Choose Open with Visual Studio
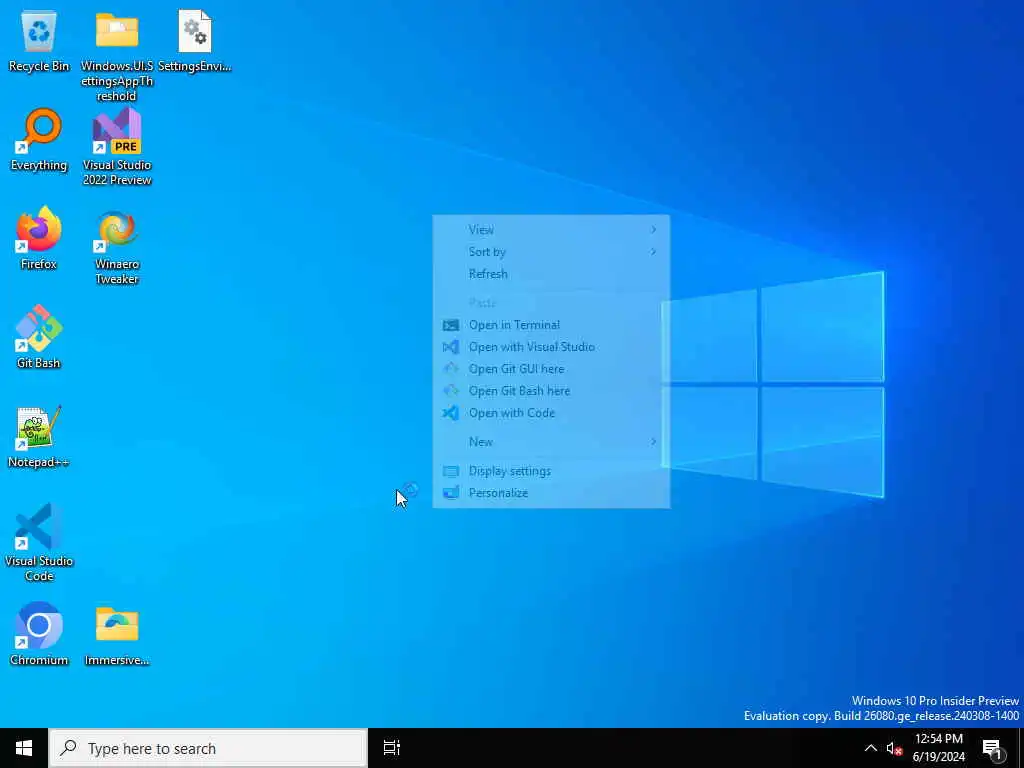The width and height of the screenshot is (1024, 768). pos(551,347)
